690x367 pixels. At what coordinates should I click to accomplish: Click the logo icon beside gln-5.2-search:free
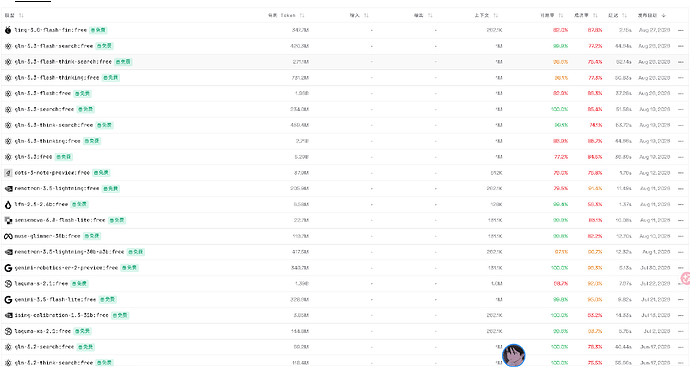[x=8, y=347]
